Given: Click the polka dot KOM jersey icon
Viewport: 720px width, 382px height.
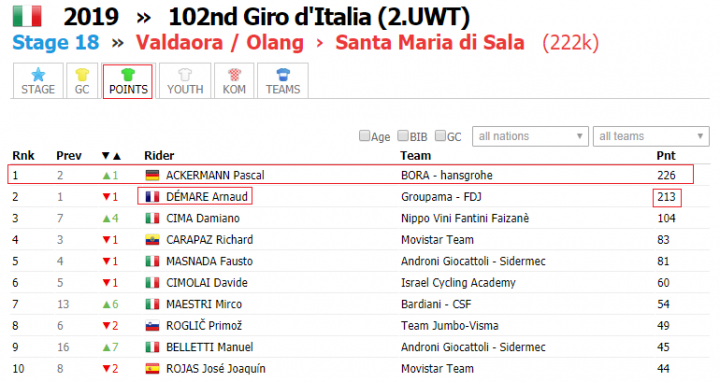Looking at the screenshot, I should point(234,74).
